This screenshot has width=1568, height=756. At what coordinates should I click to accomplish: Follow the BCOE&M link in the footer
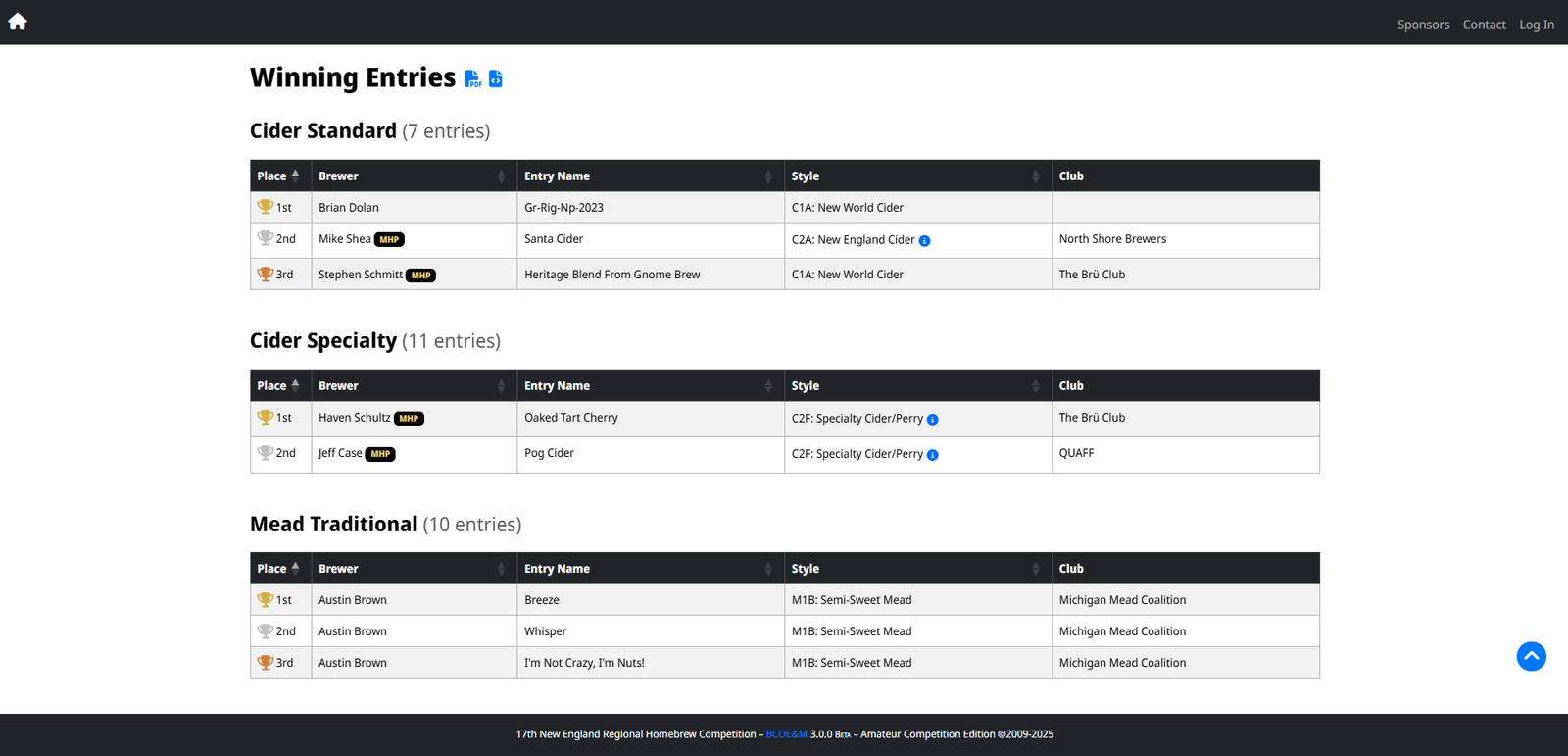pyautogui.click(x=786, y=734)
